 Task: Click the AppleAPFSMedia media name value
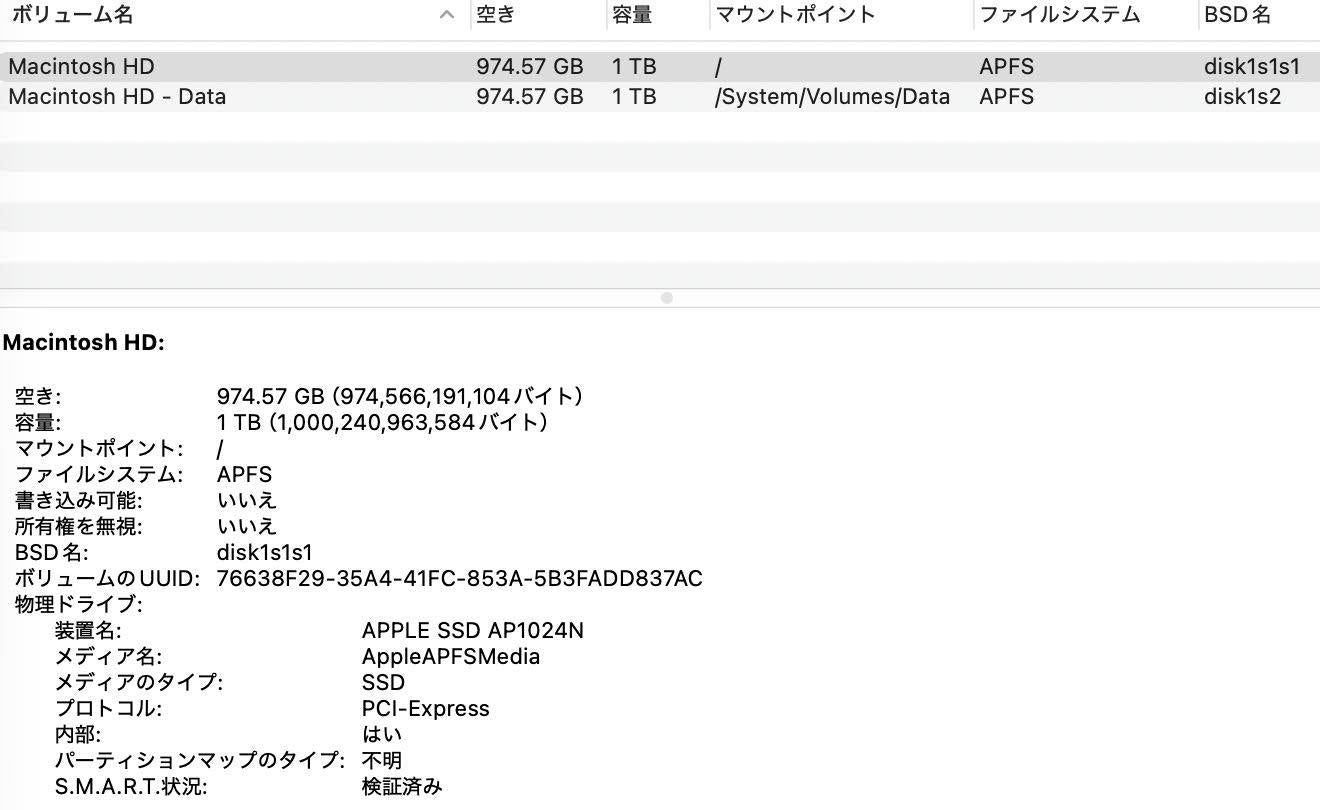point(451,657)
